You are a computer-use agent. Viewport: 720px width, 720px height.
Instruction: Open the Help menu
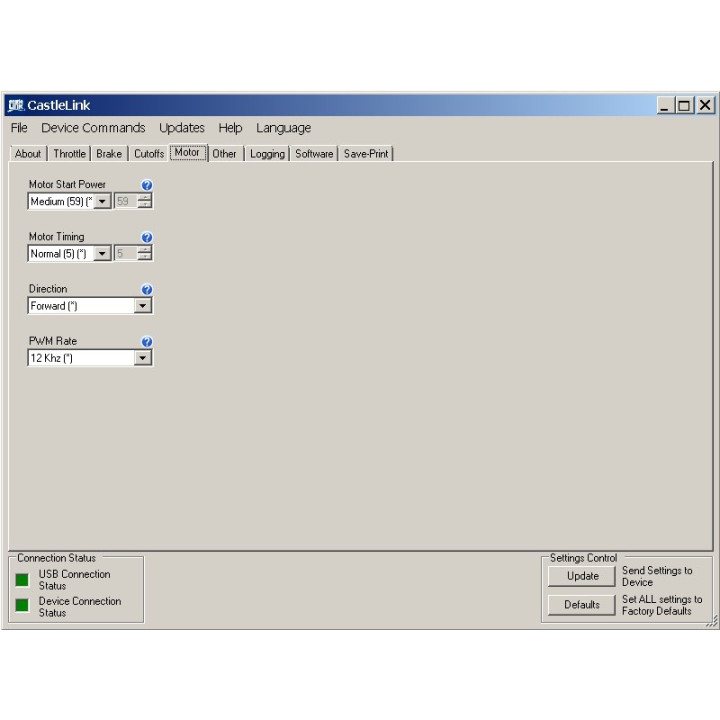230,128
